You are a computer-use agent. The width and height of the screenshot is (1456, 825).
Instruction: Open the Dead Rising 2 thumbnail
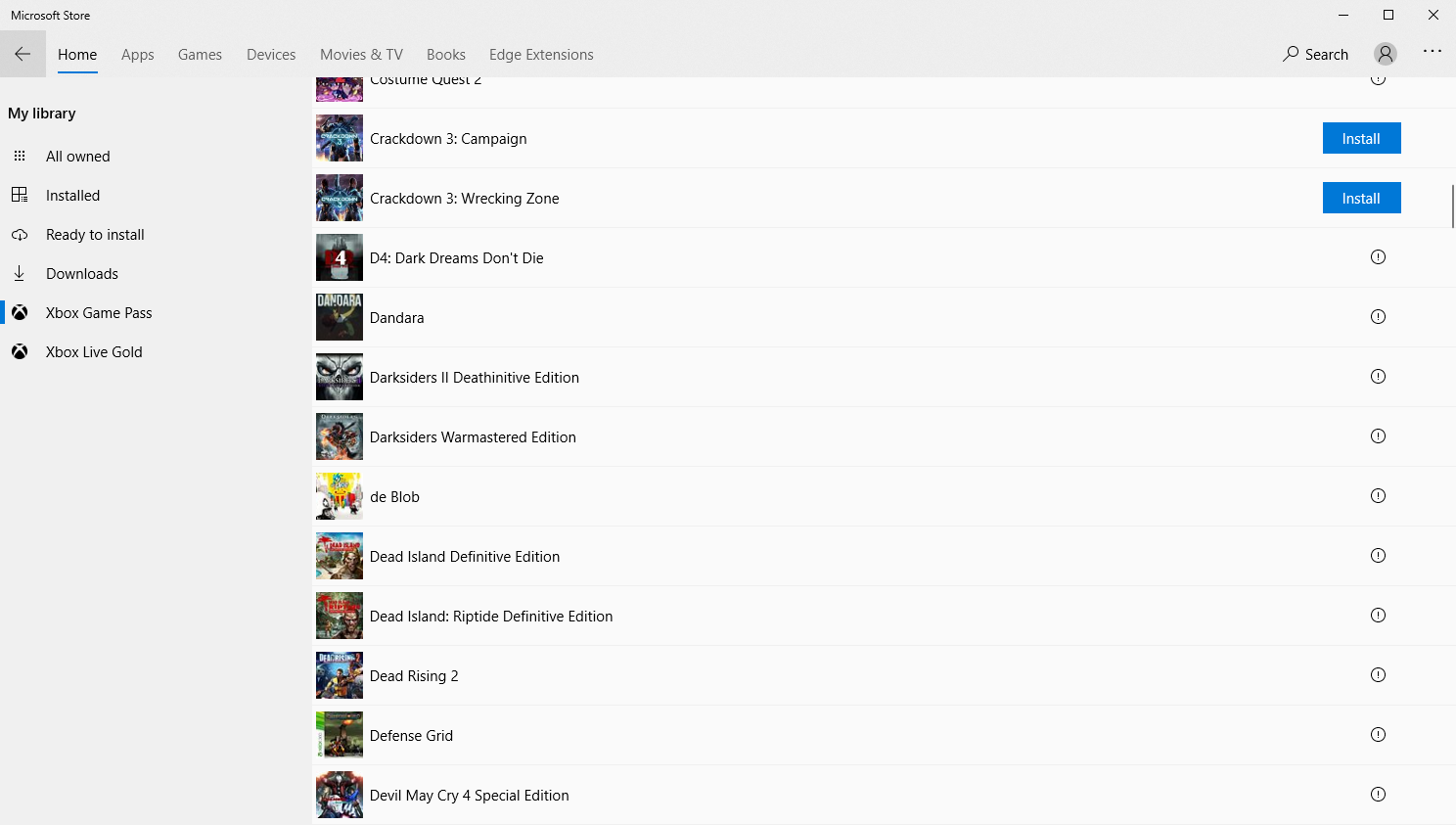[x=340, y=675]
